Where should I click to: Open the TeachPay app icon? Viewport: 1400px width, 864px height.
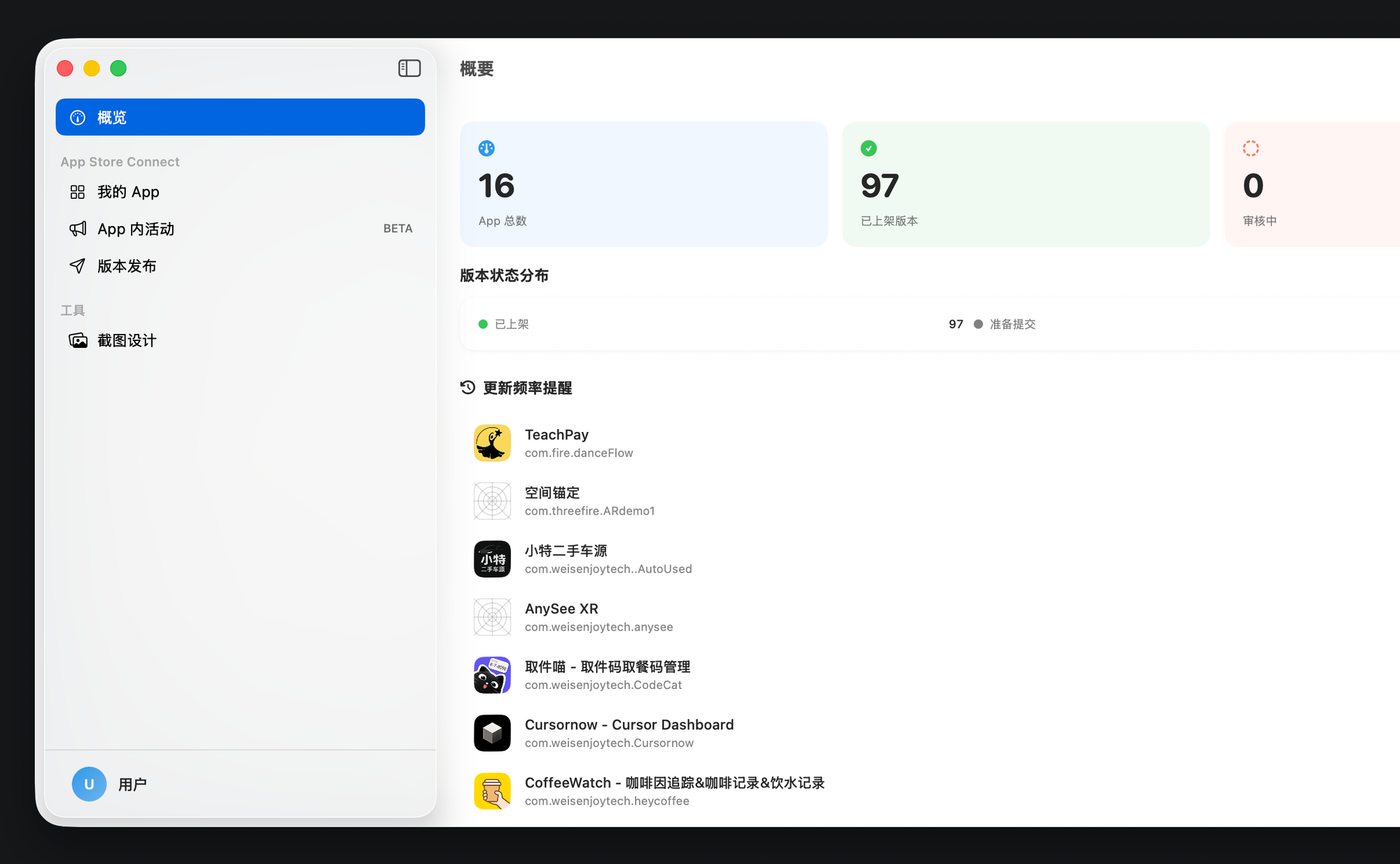(492, 443)
